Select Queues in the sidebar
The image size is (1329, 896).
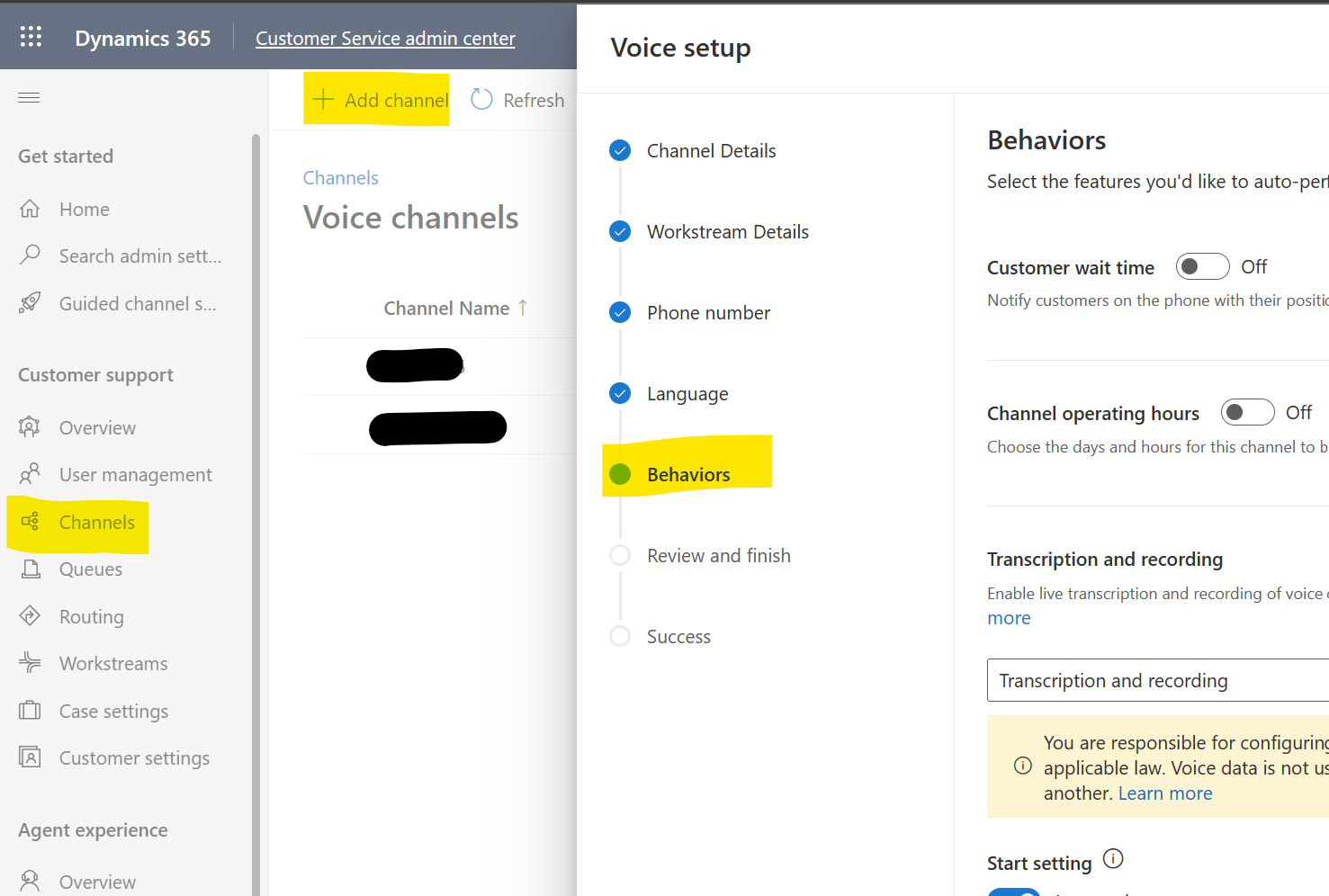[x=91, y=569]
